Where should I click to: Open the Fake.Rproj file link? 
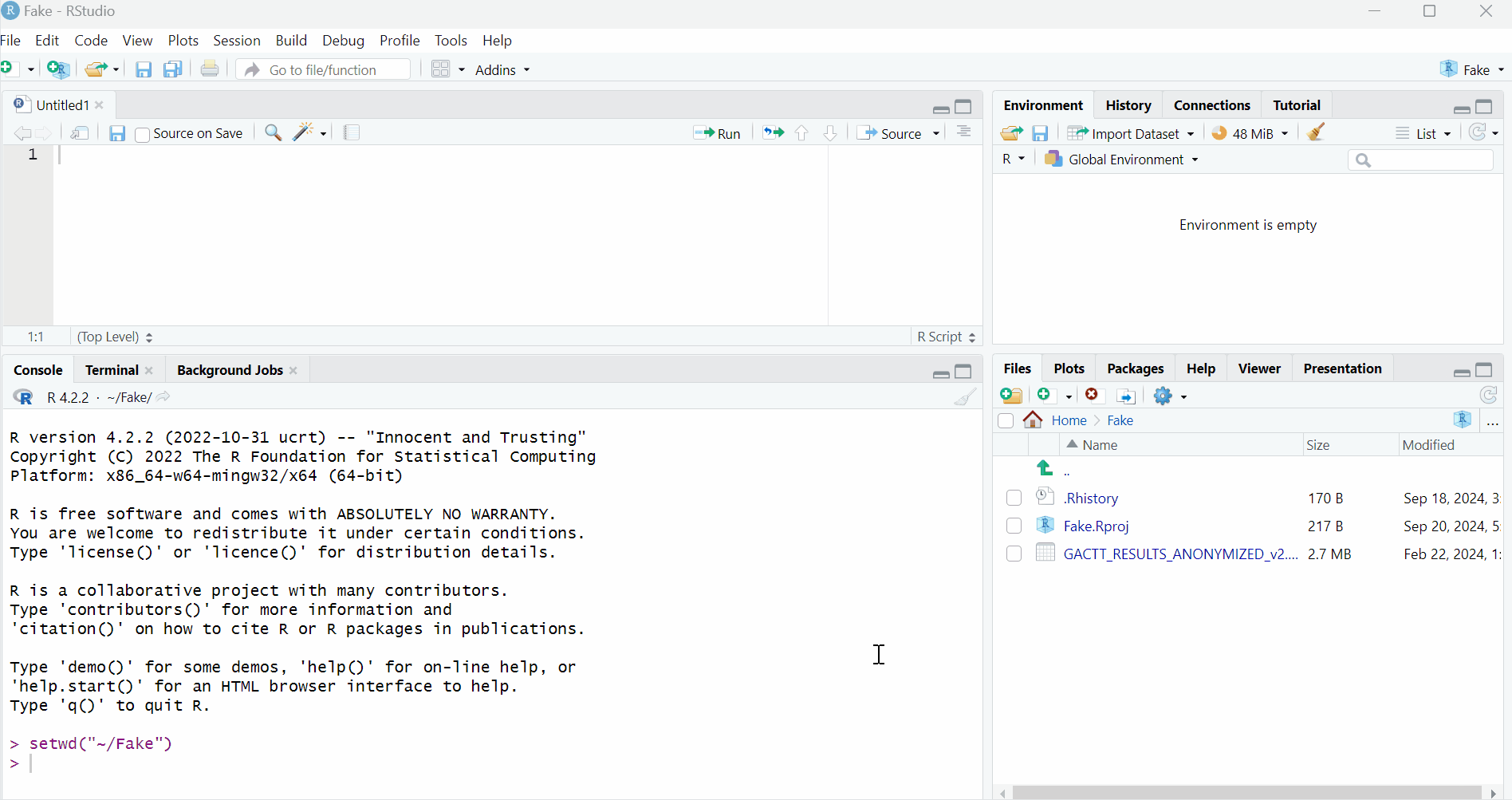(x=1096, y=526)
